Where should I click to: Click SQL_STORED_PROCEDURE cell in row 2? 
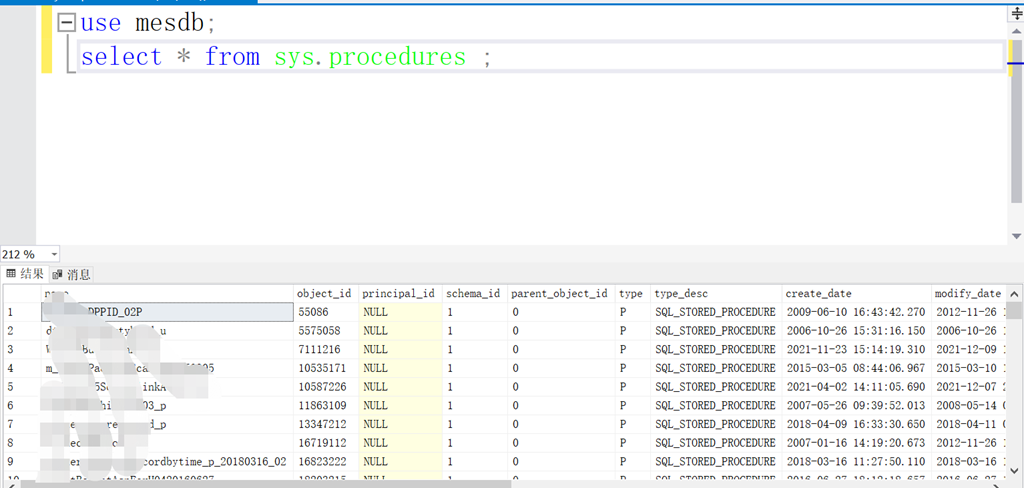[x=716, y=331]
